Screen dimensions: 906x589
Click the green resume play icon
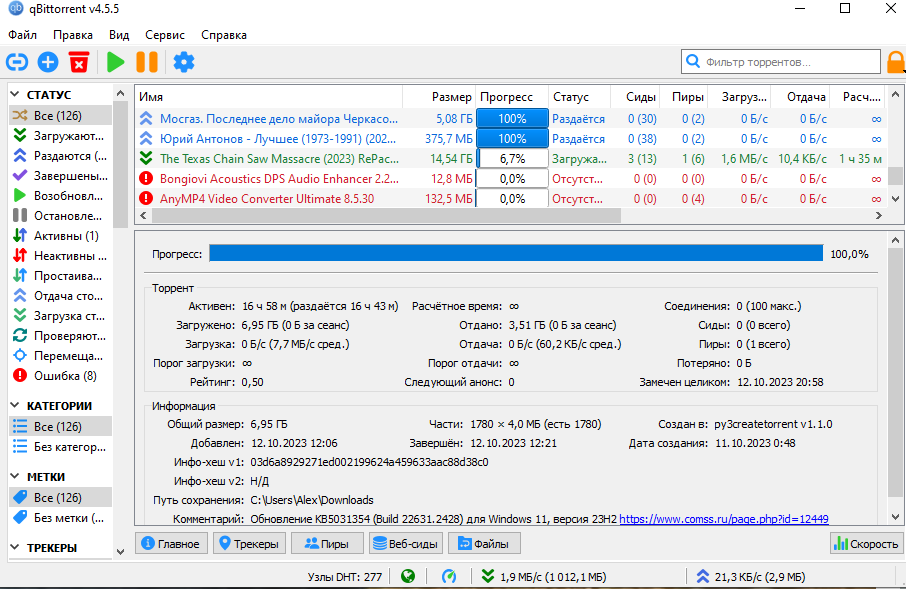coord(116,62)
